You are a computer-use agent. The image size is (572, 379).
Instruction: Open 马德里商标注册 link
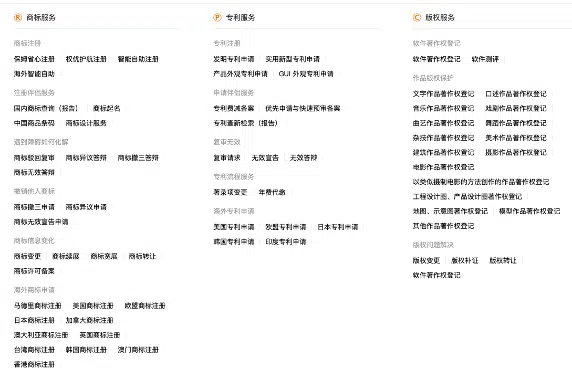[38, 305]
